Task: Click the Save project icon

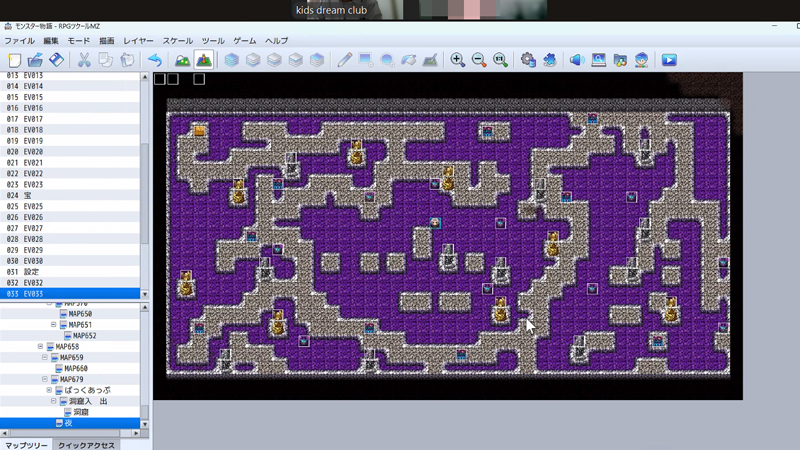Action: point(57,60)
